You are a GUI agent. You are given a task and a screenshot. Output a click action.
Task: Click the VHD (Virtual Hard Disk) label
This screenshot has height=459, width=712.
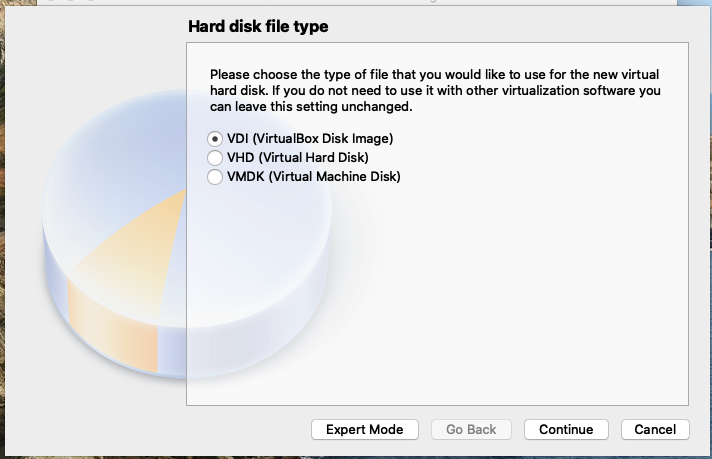pos(298,158)
